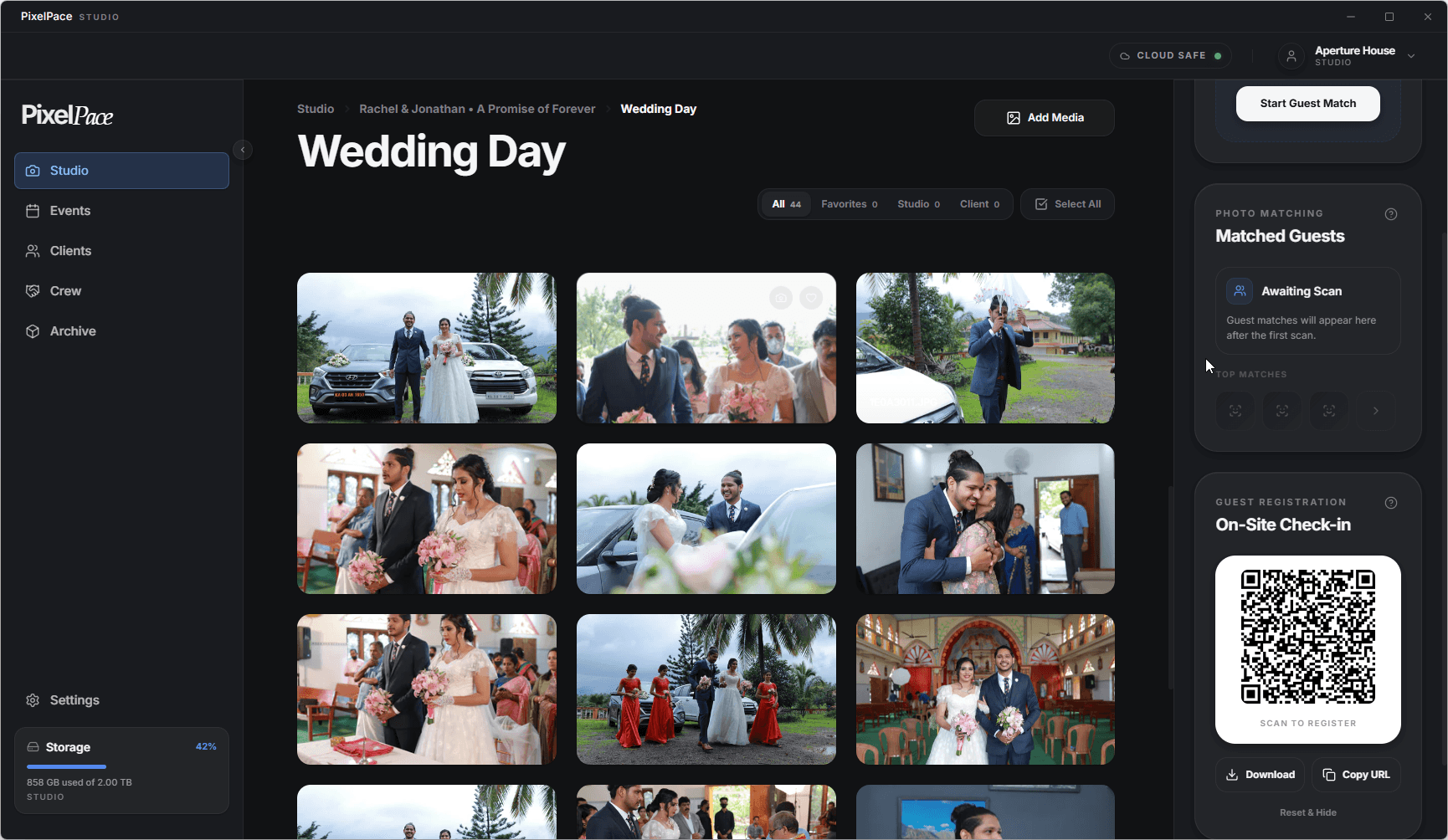Open photo of groom holding white umbrella
Screen dimensions: 1448x840
coord(985,348)
